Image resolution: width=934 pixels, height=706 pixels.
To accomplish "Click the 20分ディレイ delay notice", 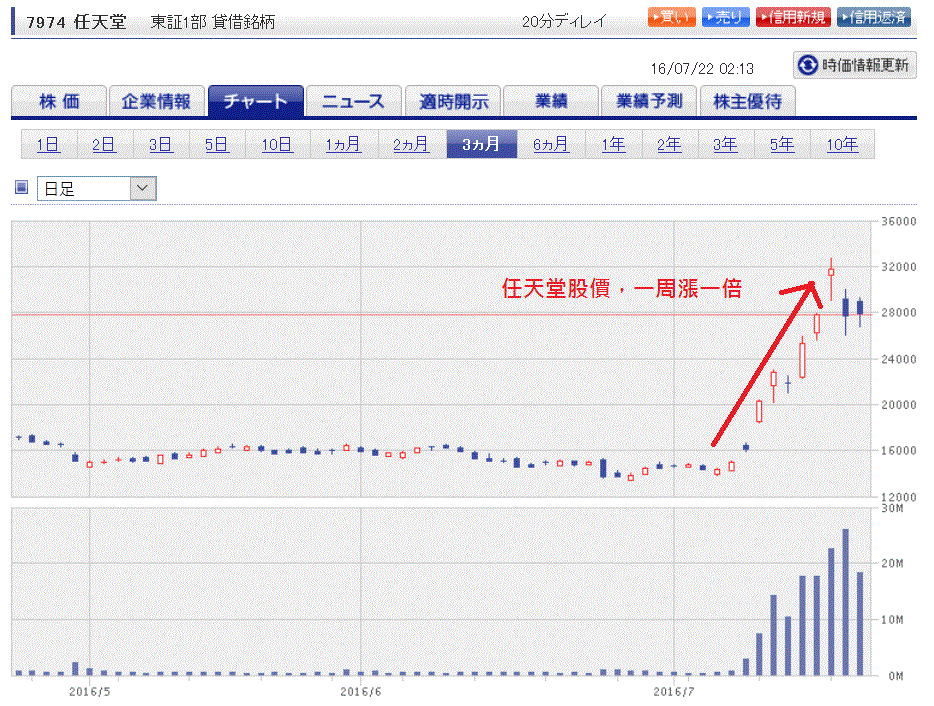I will coord(563,21).
